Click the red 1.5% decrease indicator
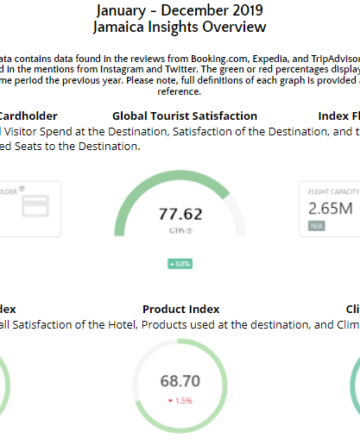The height and width of the screenshot is (445, 360). [180, 401]
